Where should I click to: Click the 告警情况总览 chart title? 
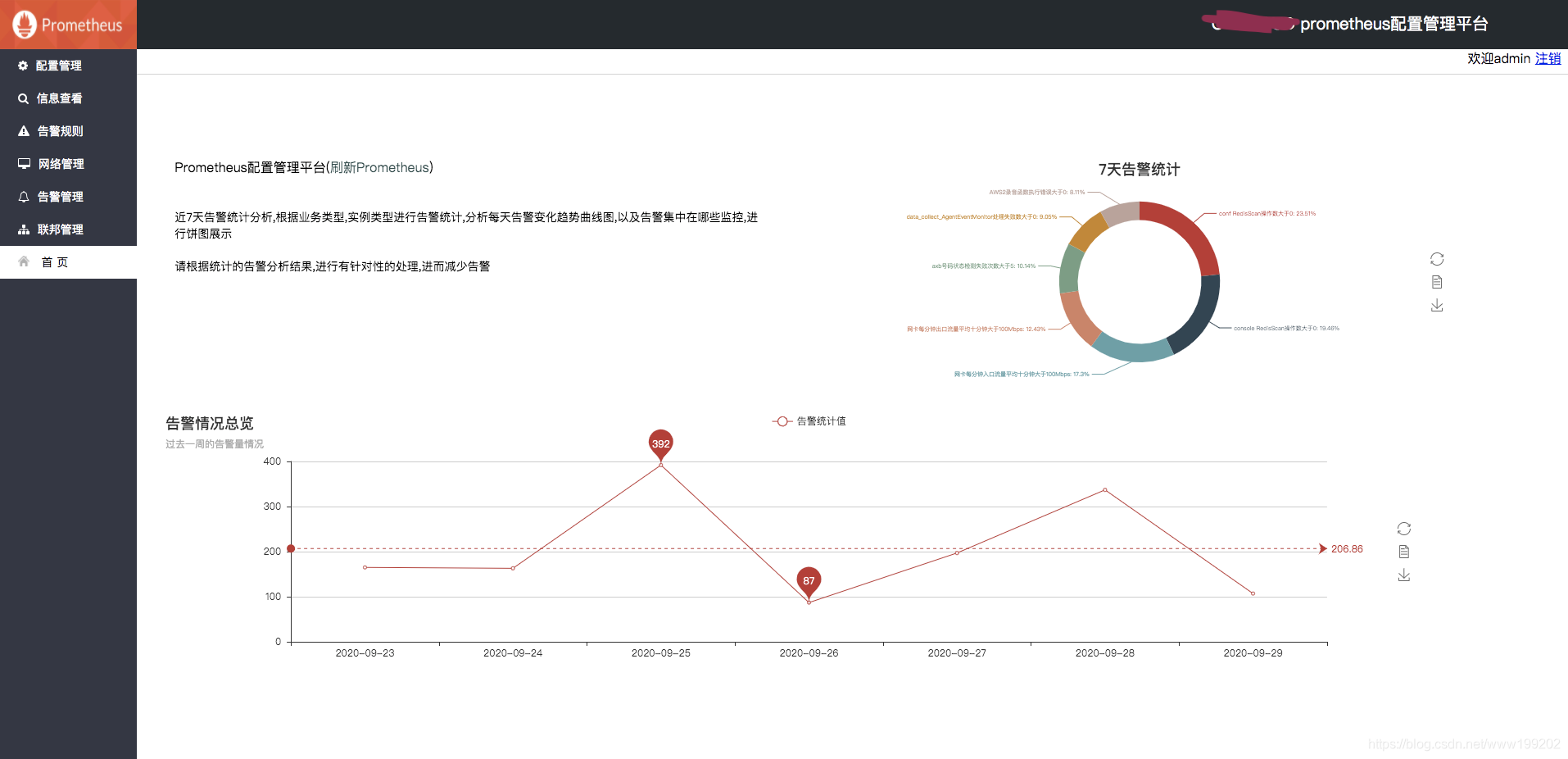pyautogui.click(x=210, y=424)
